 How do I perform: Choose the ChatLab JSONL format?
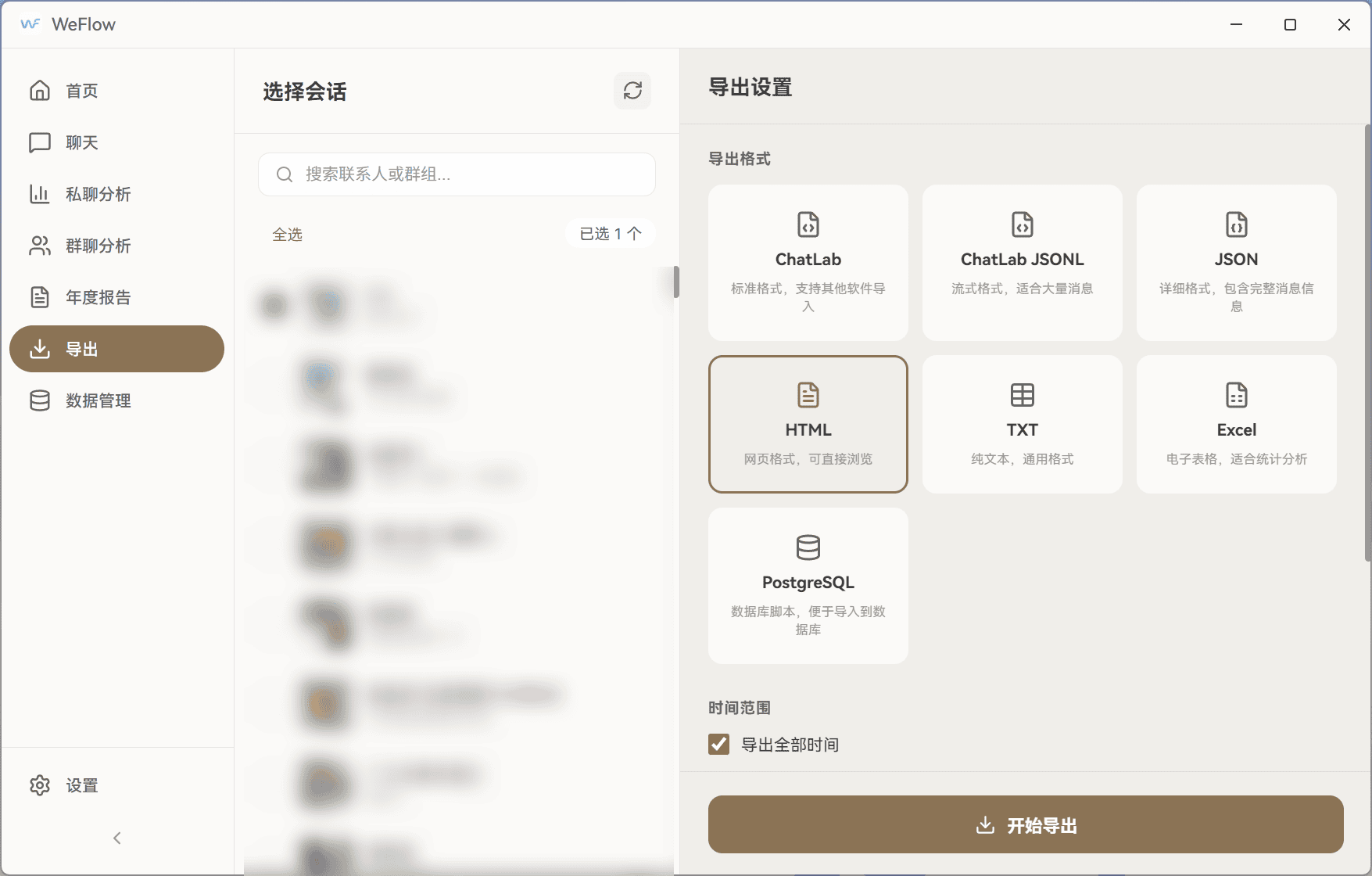pos(1022,262)
